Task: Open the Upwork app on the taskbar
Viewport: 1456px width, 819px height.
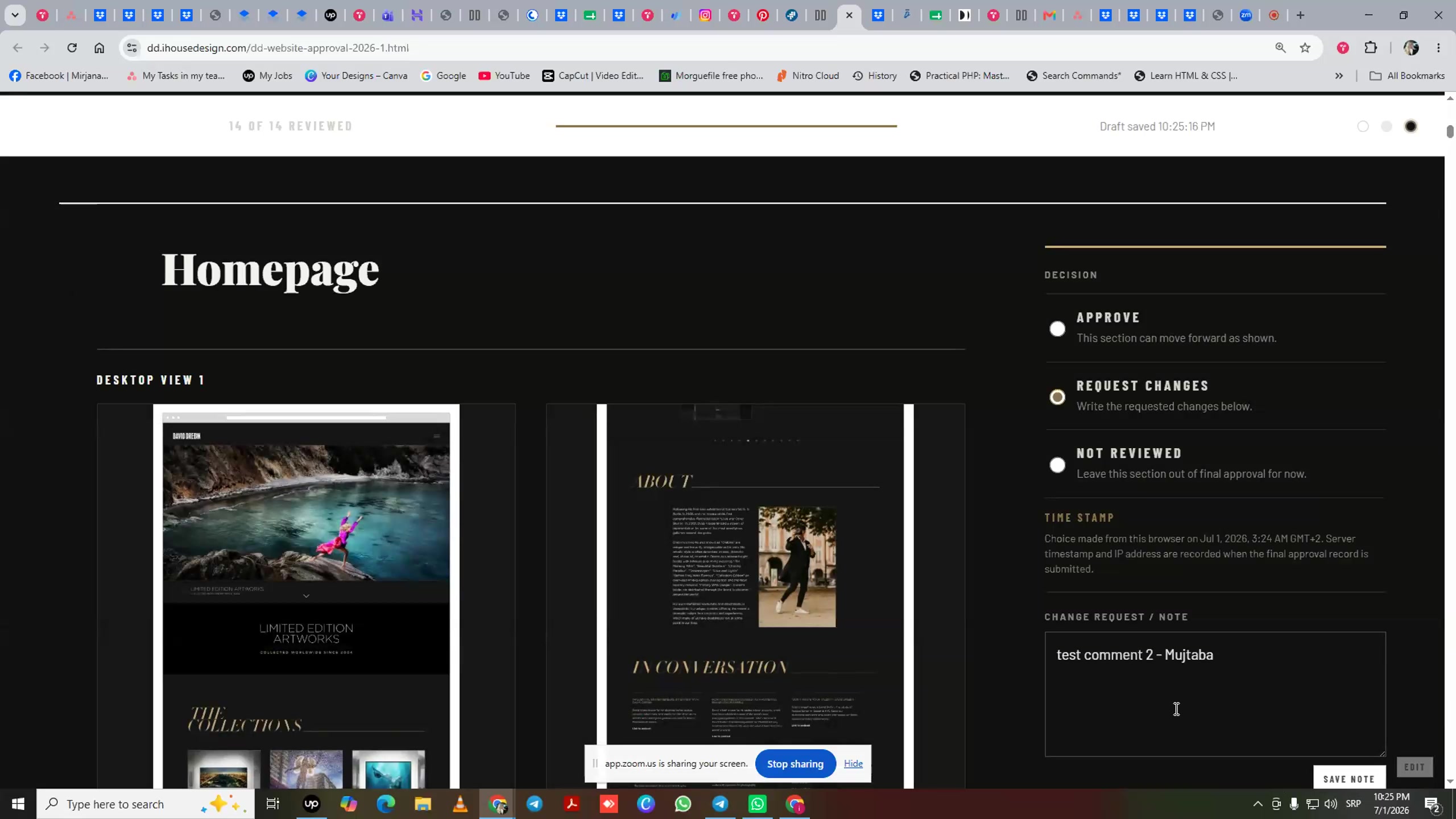Action: click(311, 804)
